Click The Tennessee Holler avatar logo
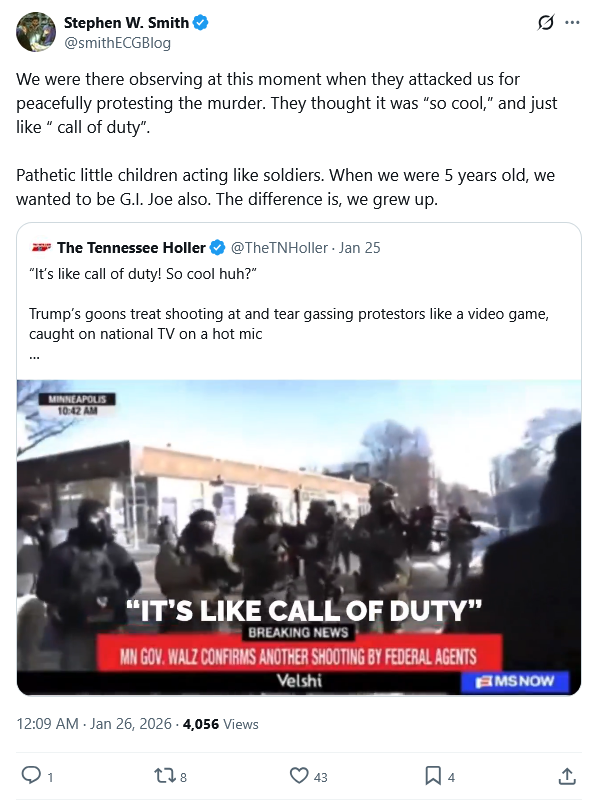Screen dimensions: 598x800 41,248
